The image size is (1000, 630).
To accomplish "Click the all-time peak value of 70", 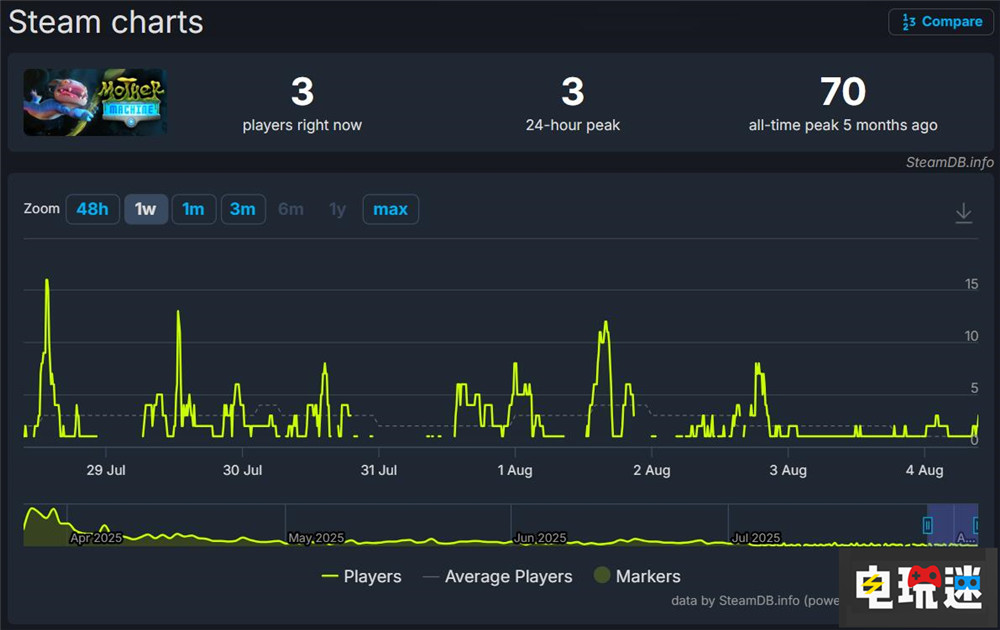I will pyautogui.click(x=842, y=92).
